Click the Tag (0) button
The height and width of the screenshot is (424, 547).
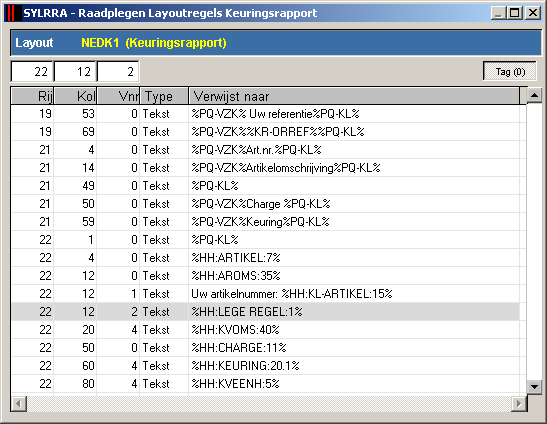(x=510, y=72)
